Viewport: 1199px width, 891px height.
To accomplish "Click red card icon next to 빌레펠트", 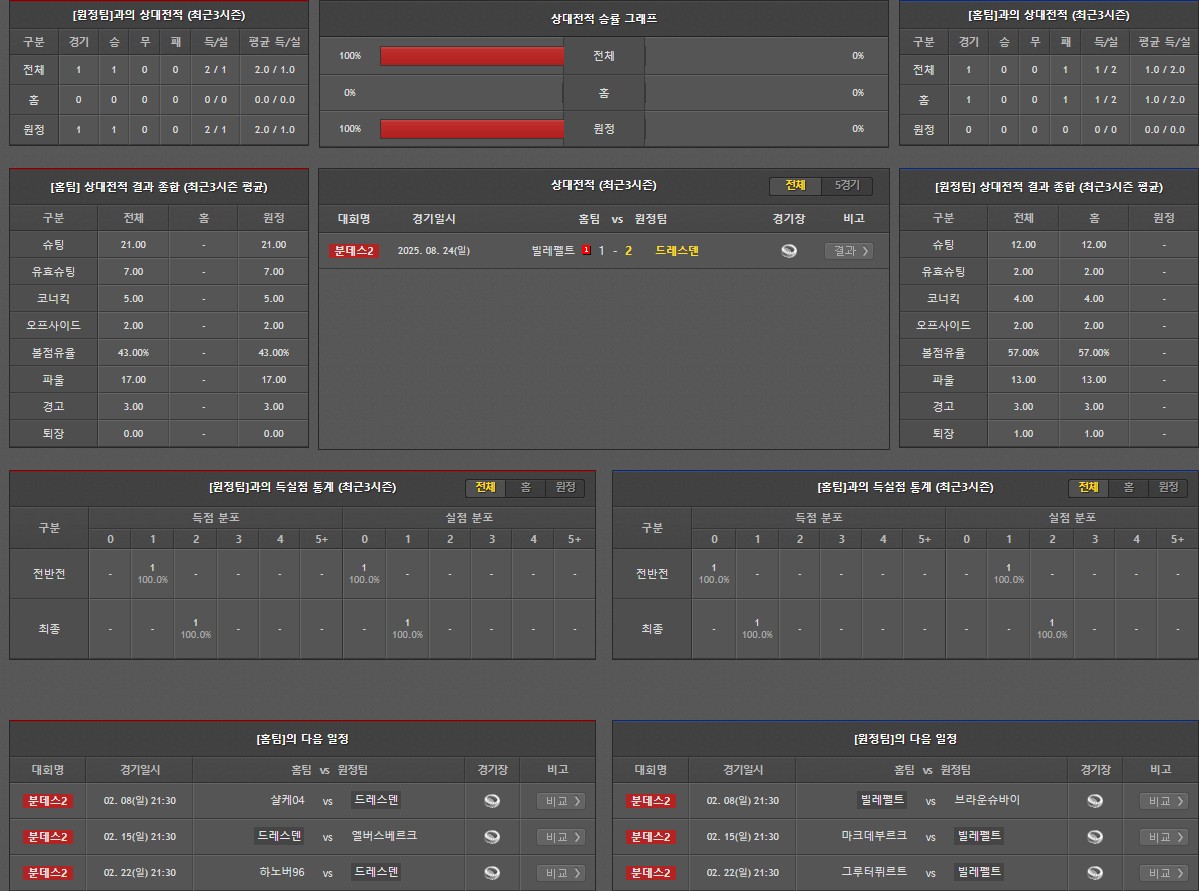I will (586, 251).
